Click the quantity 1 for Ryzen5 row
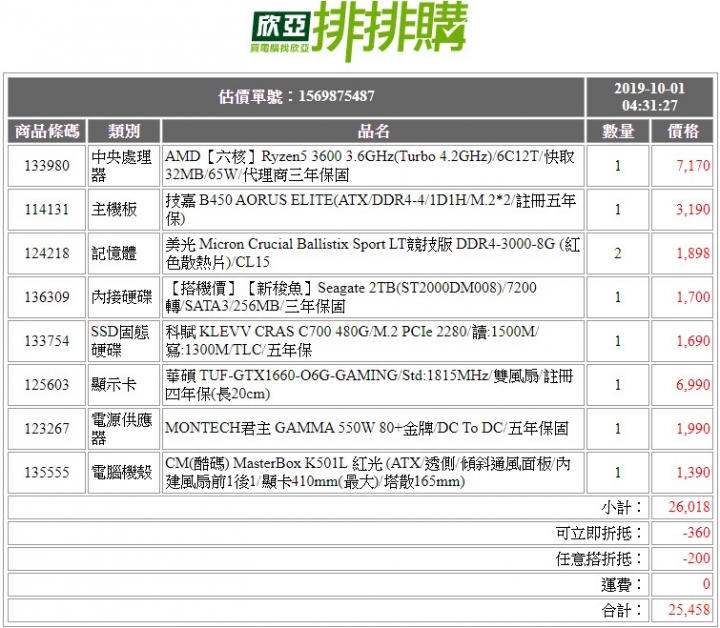Viewport: 720px width, 628px height. click(x=618, y=165)
